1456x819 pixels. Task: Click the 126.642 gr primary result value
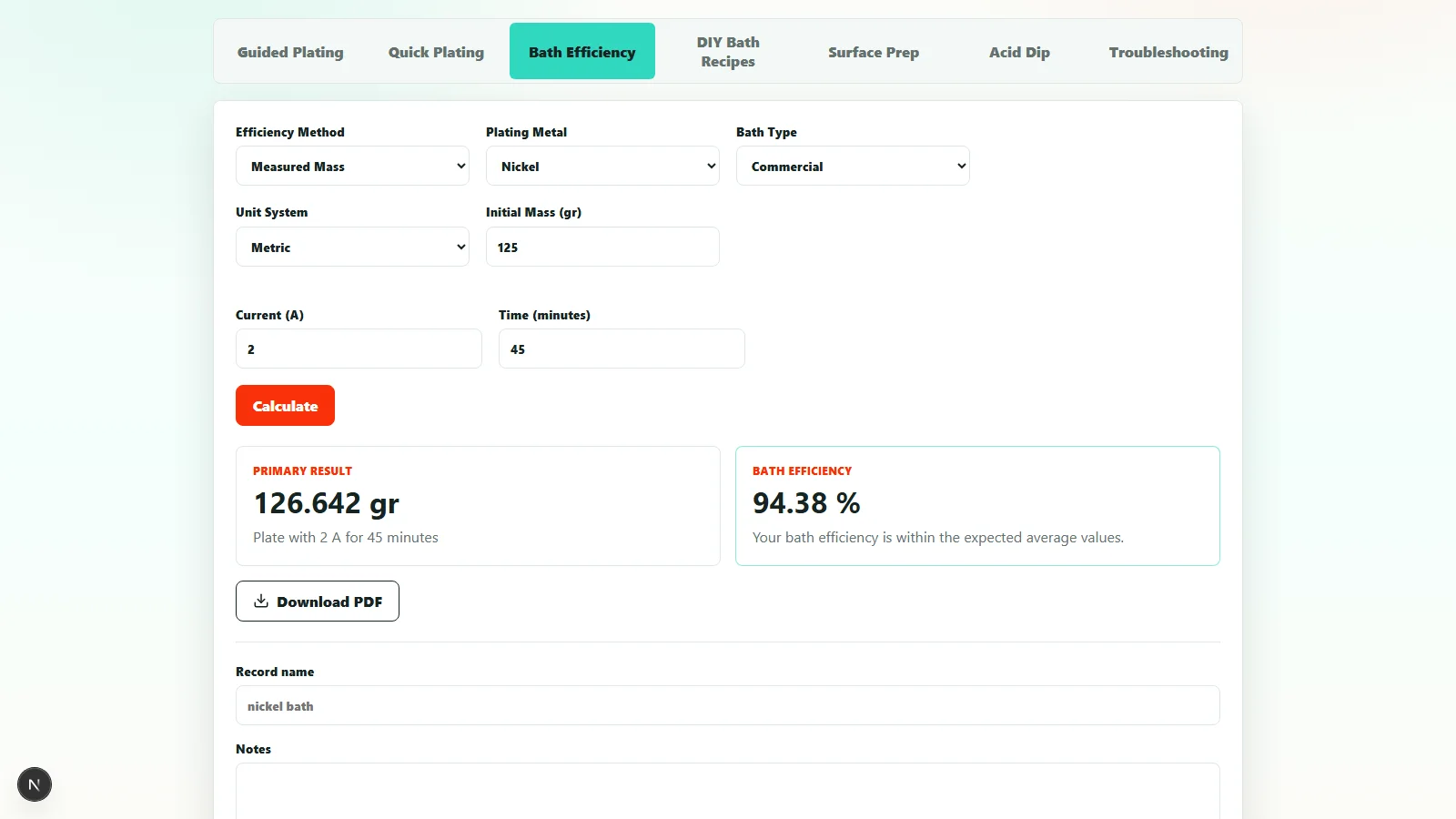[x=326, y=503]
